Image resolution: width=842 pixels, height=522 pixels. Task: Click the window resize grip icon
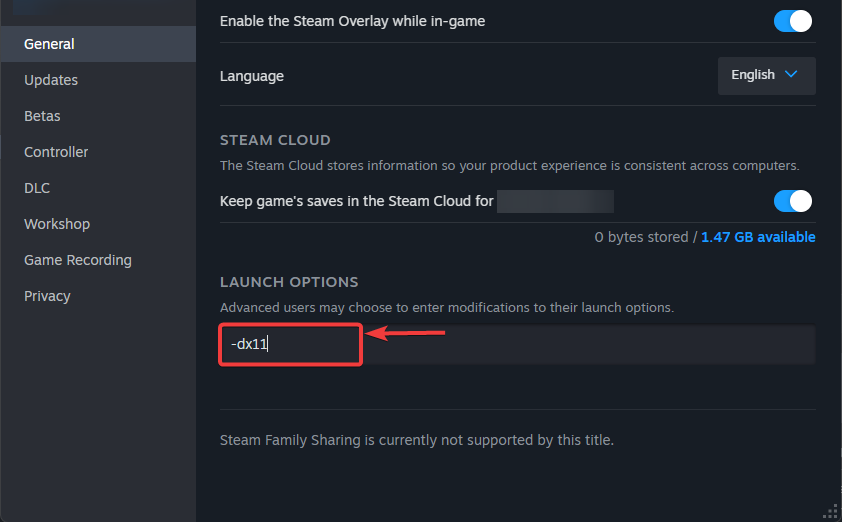(829, 510)
